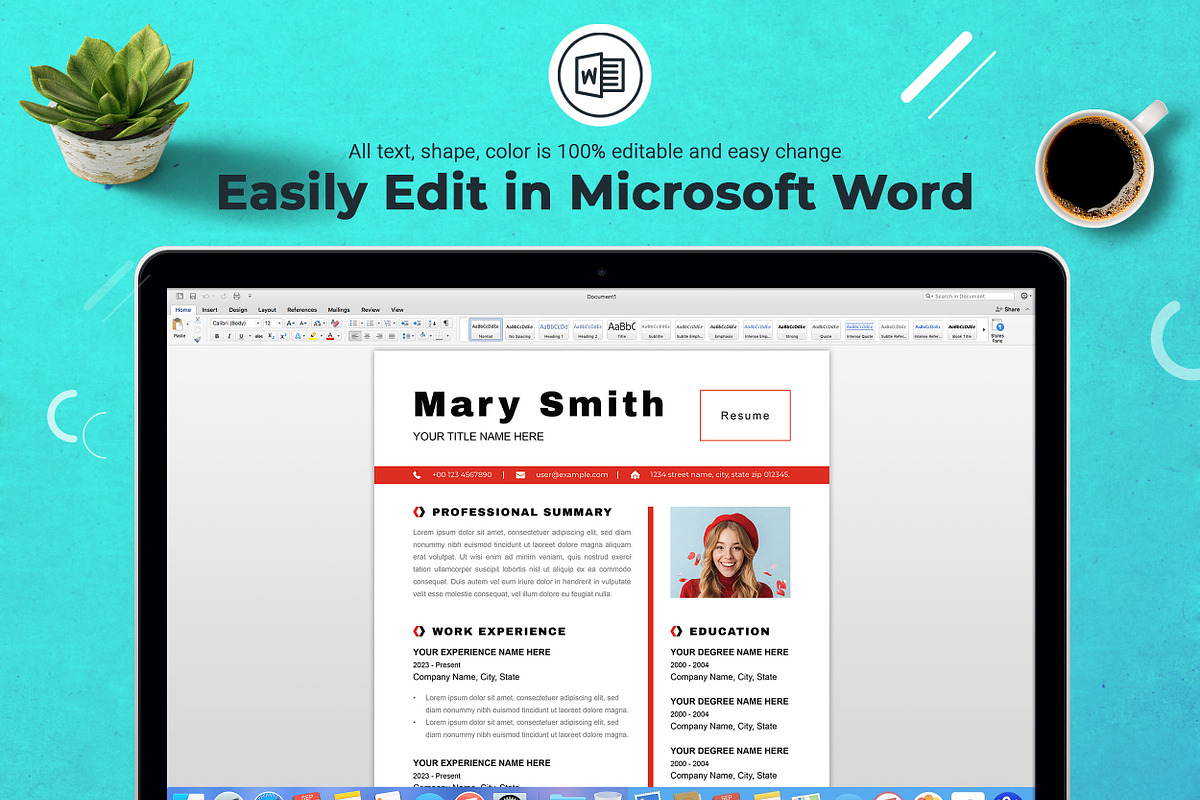This screenshot has height=800, width=1200.
Task: Set center paragraph alignment
Action: click(367, 336)
